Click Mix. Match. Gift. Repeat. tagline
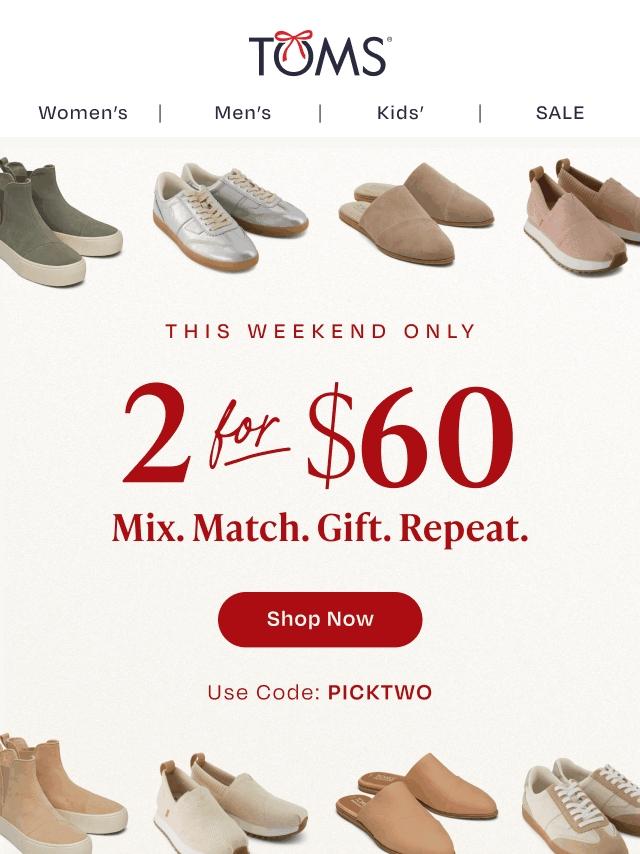640x854 pixels. point(320,529)
